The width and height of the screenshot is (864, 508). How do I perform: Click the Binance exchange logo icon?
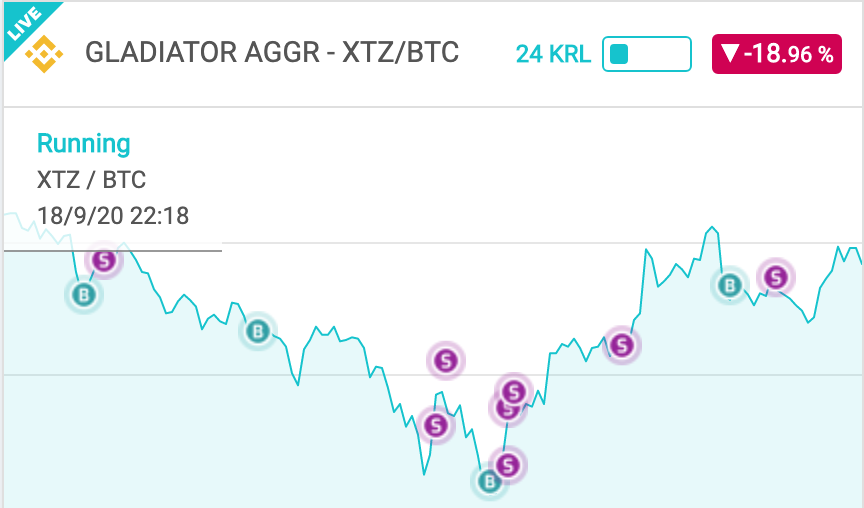click(x=44, y=54)
